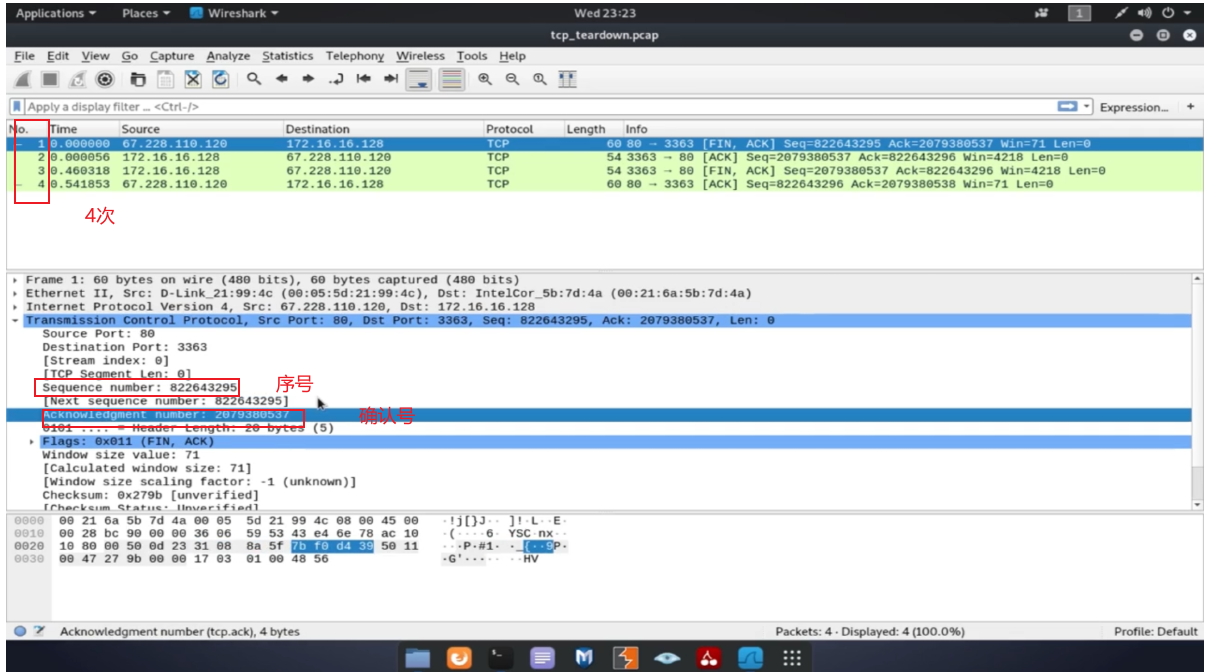Save this capture file from toolbar
The width and height of the screenshot is (1218, 672).
[x=166, y=79]
